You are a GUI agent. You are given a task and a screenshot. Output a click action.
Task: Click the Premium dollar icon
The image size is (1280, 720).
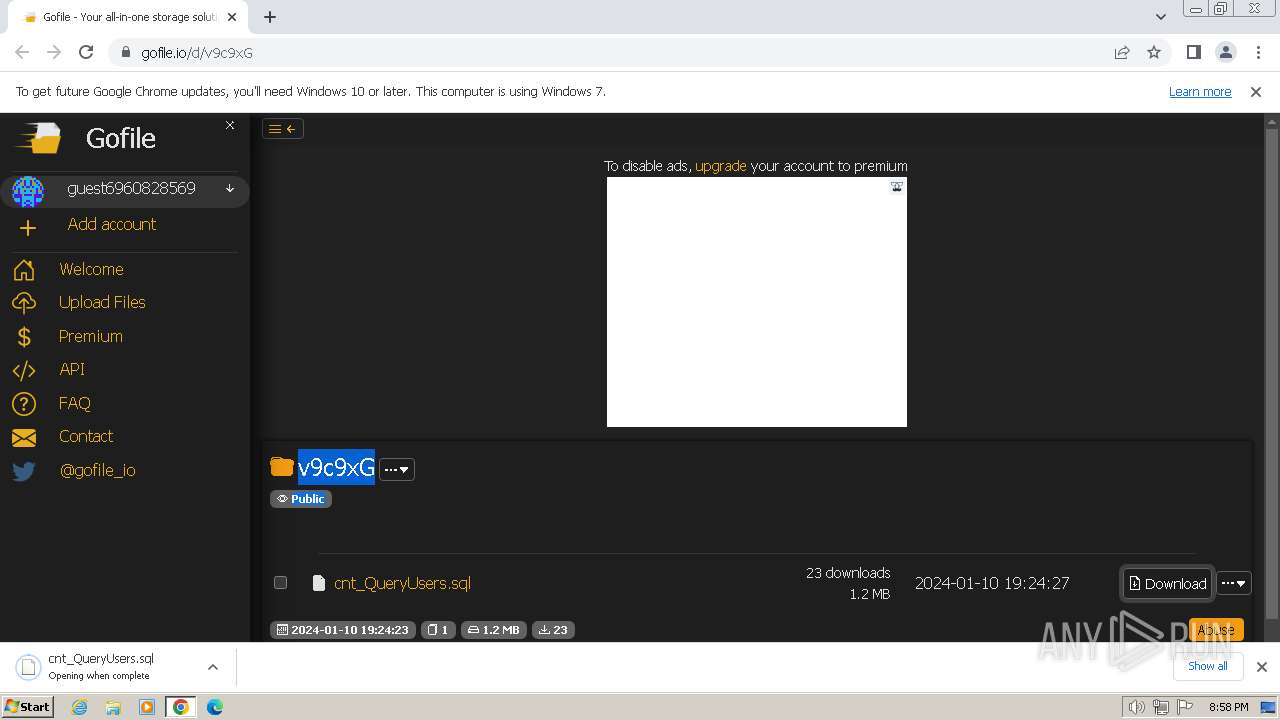(24, 337)
